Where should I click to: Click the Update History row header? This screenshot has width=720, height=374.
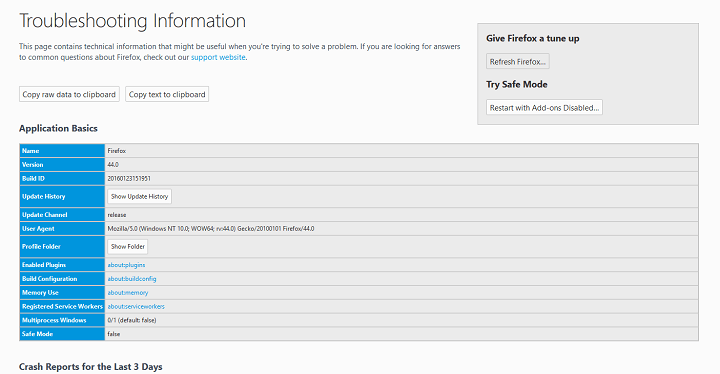tap(62, 196)
